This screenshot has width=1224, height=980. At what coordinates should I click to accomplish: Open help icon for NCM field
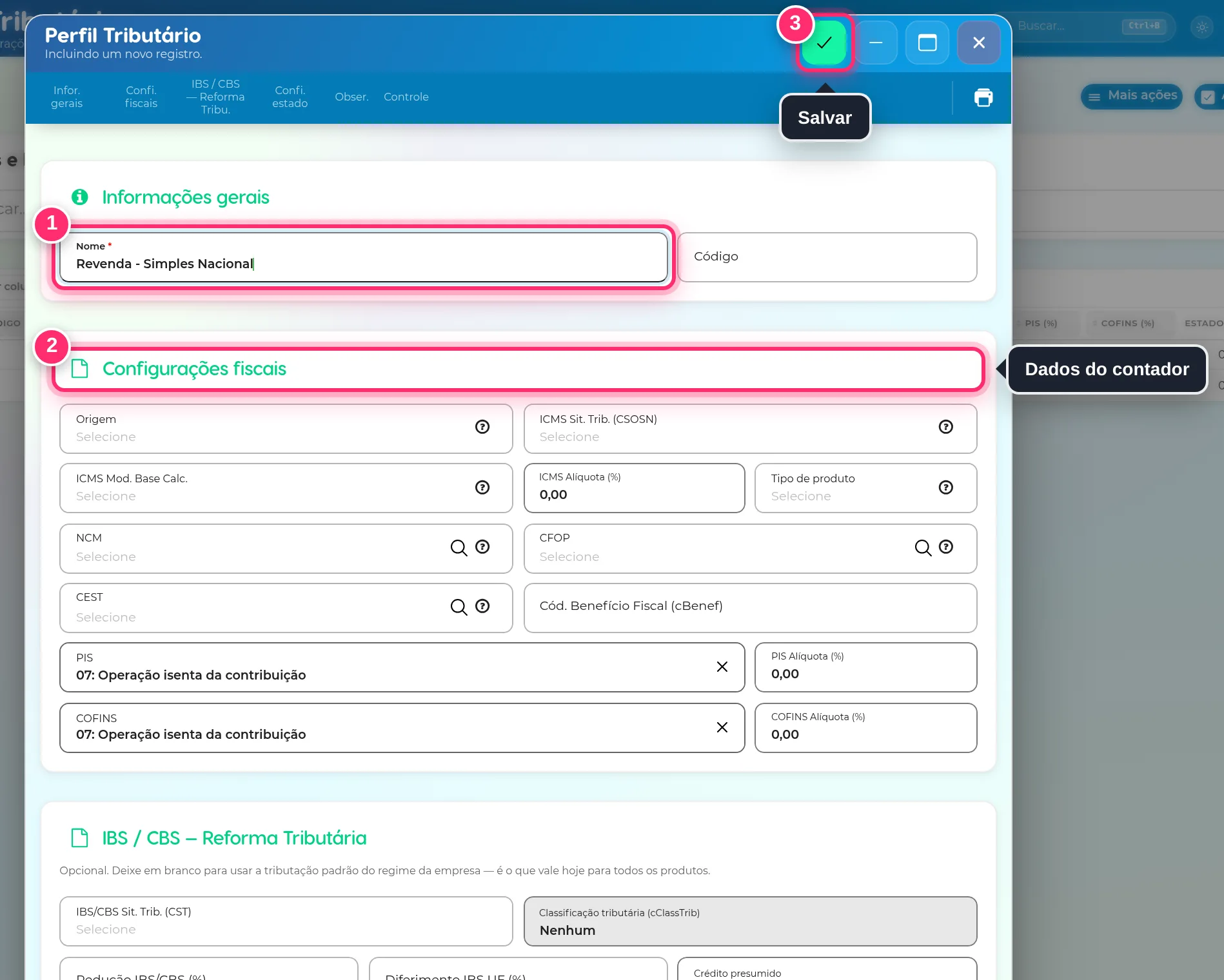[x=482, y=547]
